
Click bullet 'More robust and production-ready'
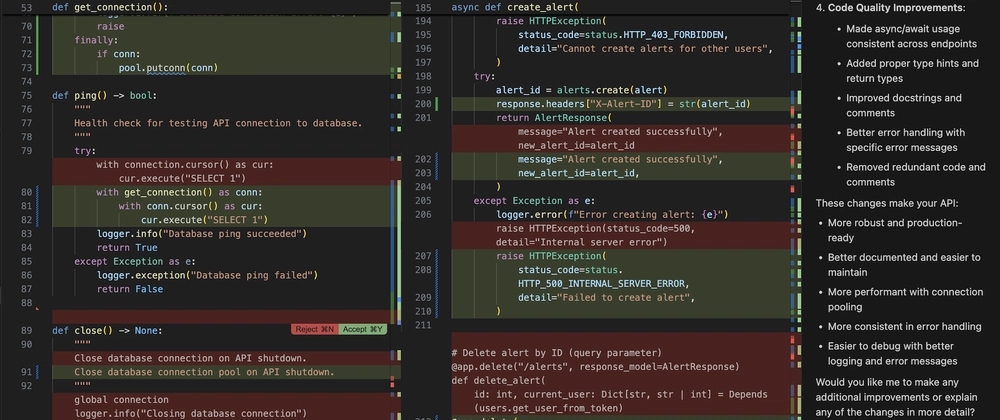coord(897,230)
